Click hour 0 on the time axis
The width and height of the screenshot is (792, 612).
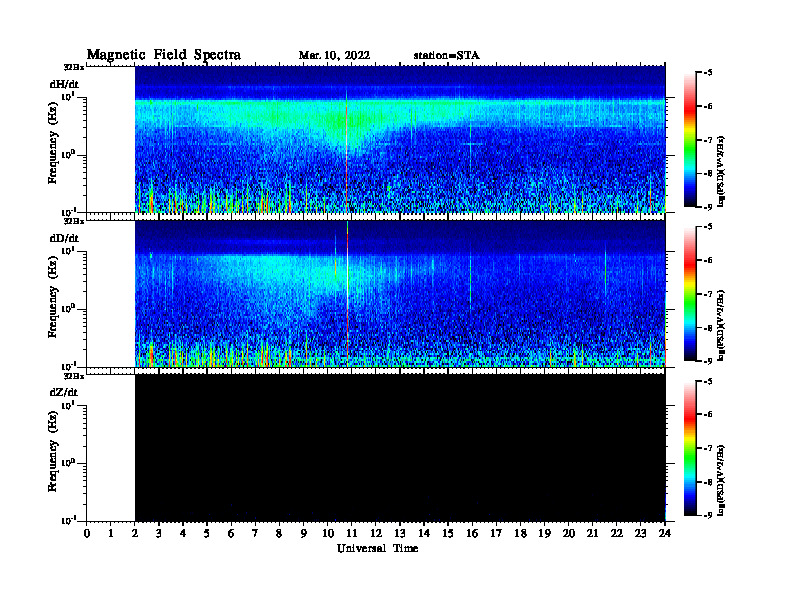(87, 533)
